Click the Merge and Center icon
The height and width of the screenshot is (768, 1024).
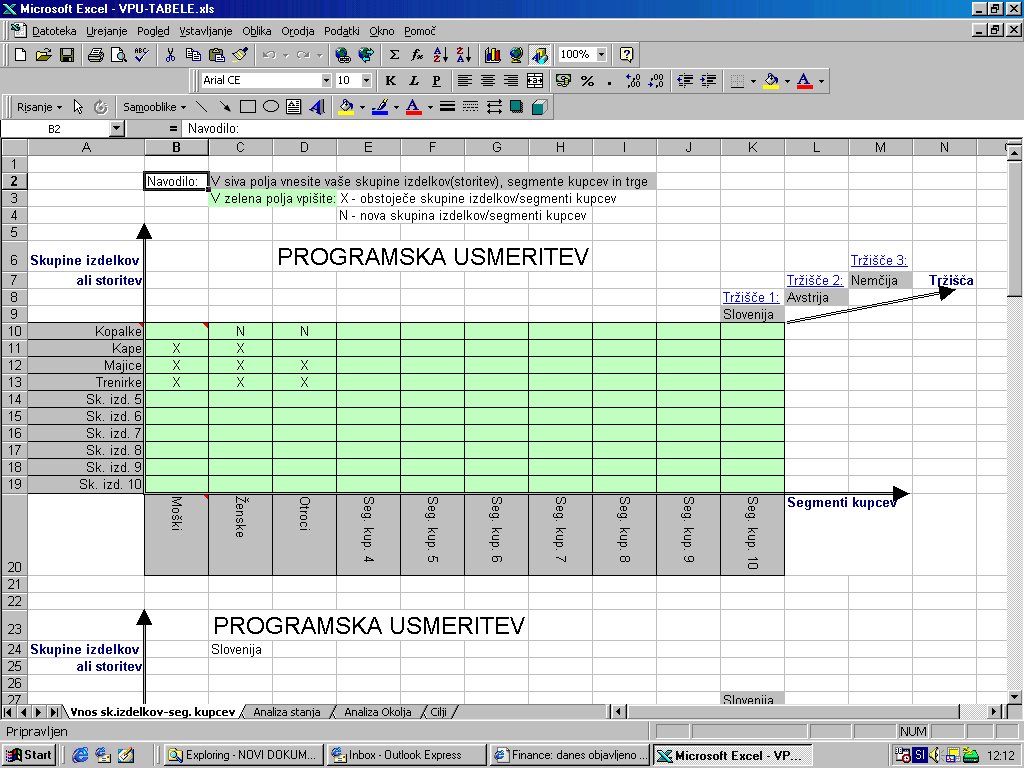coord(535,81)
